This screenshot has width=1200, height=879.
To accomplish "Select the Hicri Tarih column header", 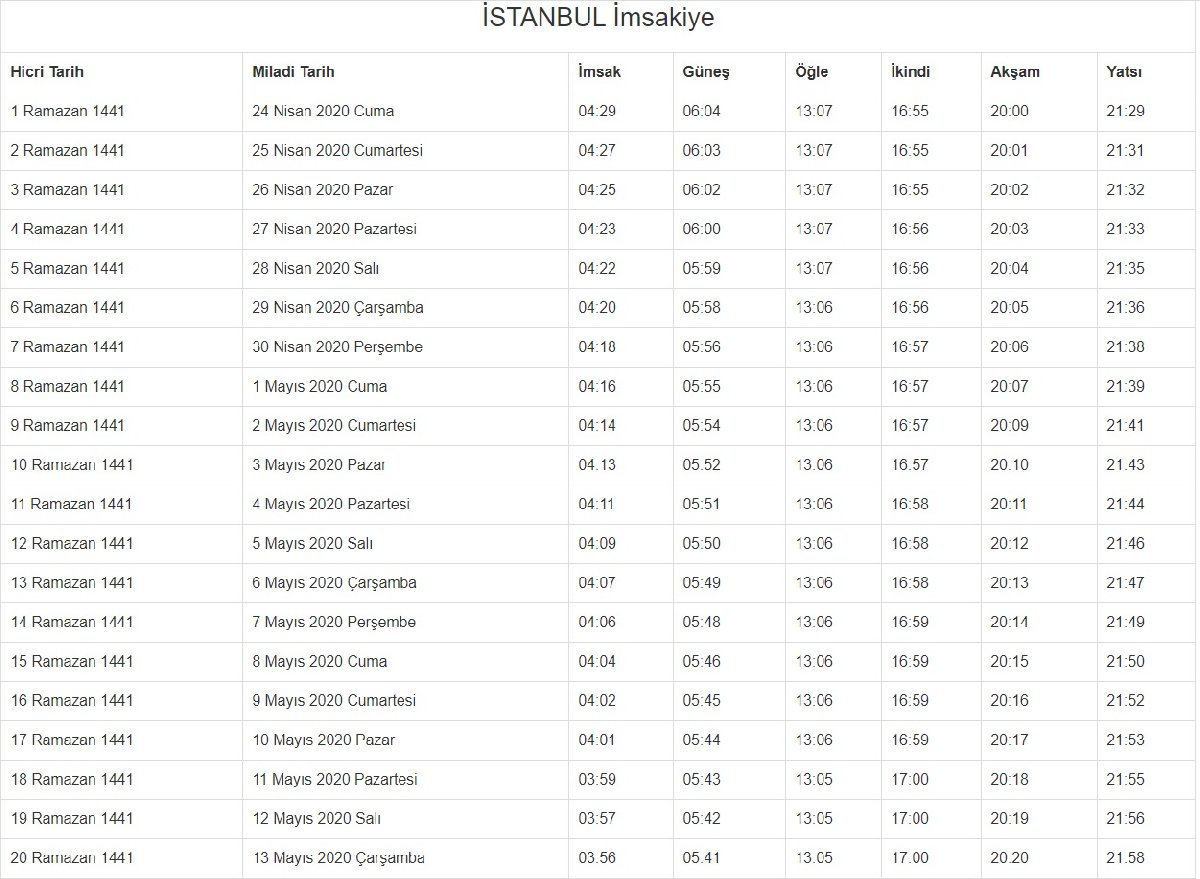I will click(47, 72).
